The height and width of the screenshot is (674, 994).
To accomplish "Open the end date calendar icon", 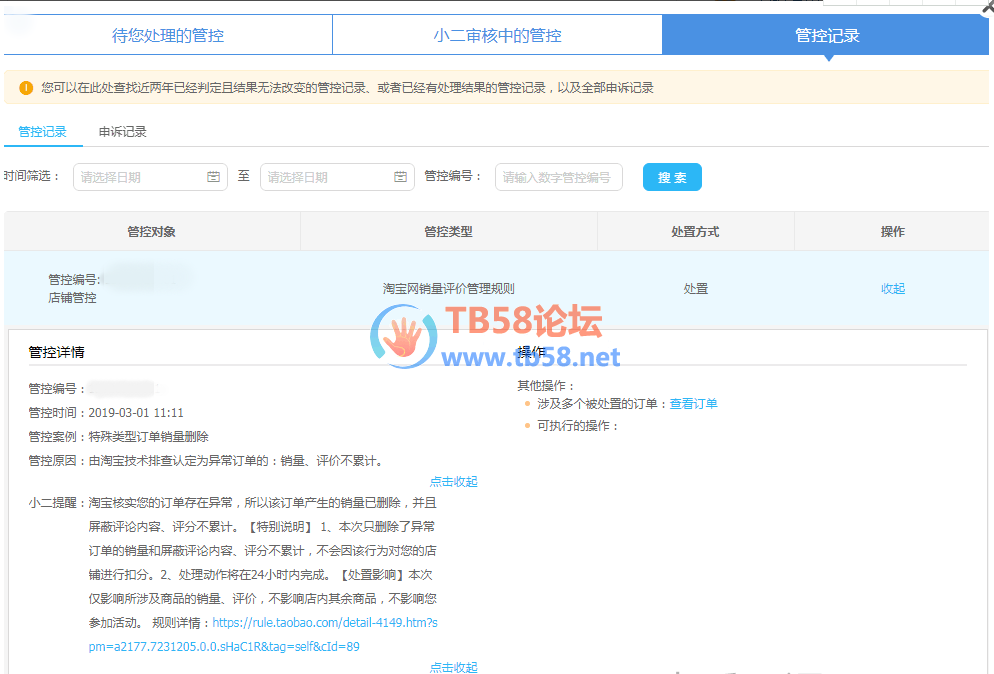I will (401, 177).
